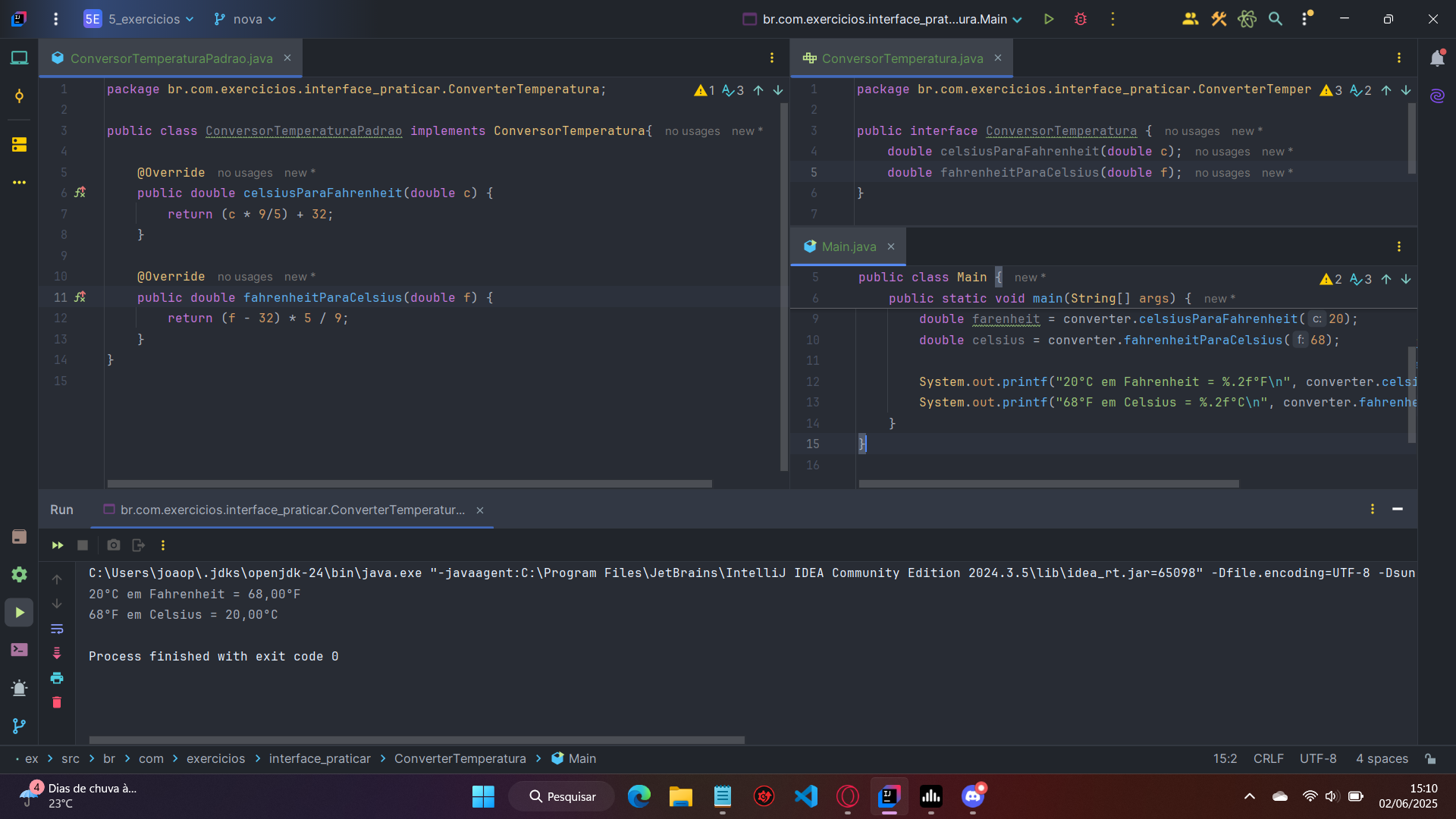1456x819 pixels.
Task: Close the ConversorTemperatura.java tab
Action: coord(998,58)
